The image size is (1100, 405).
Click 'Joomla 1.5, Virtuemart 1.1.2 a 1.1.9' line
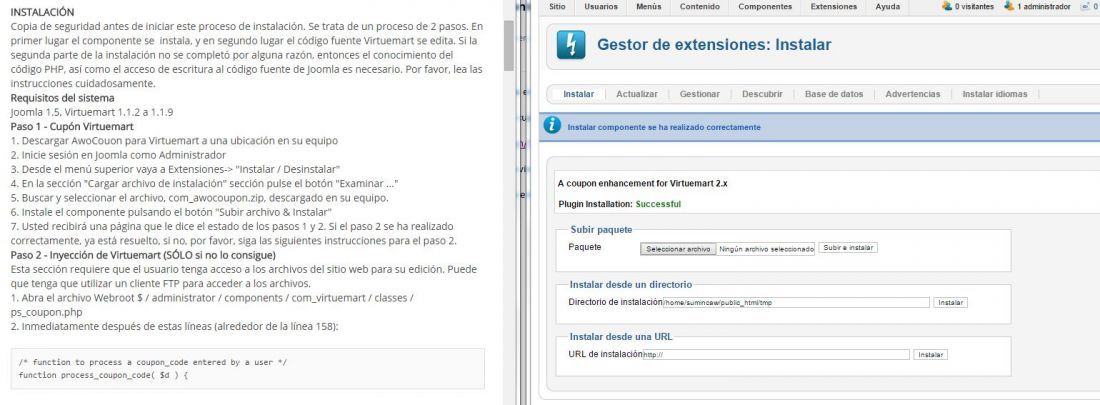[x=92, y=112]
